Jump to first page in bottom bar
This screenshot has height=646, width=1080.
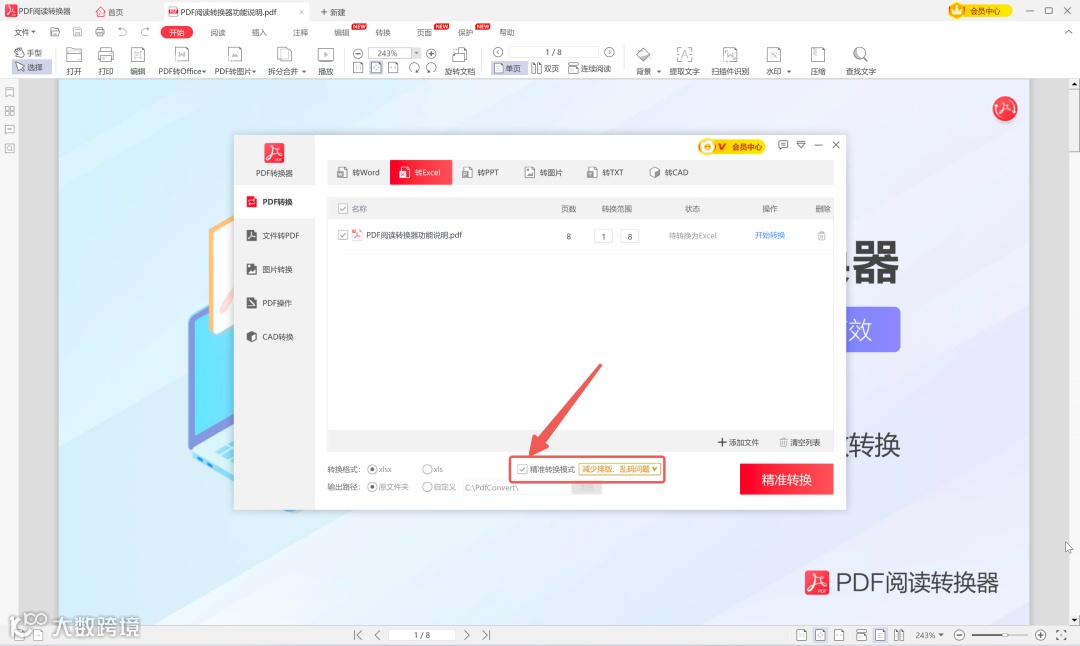tap(357, 635)
